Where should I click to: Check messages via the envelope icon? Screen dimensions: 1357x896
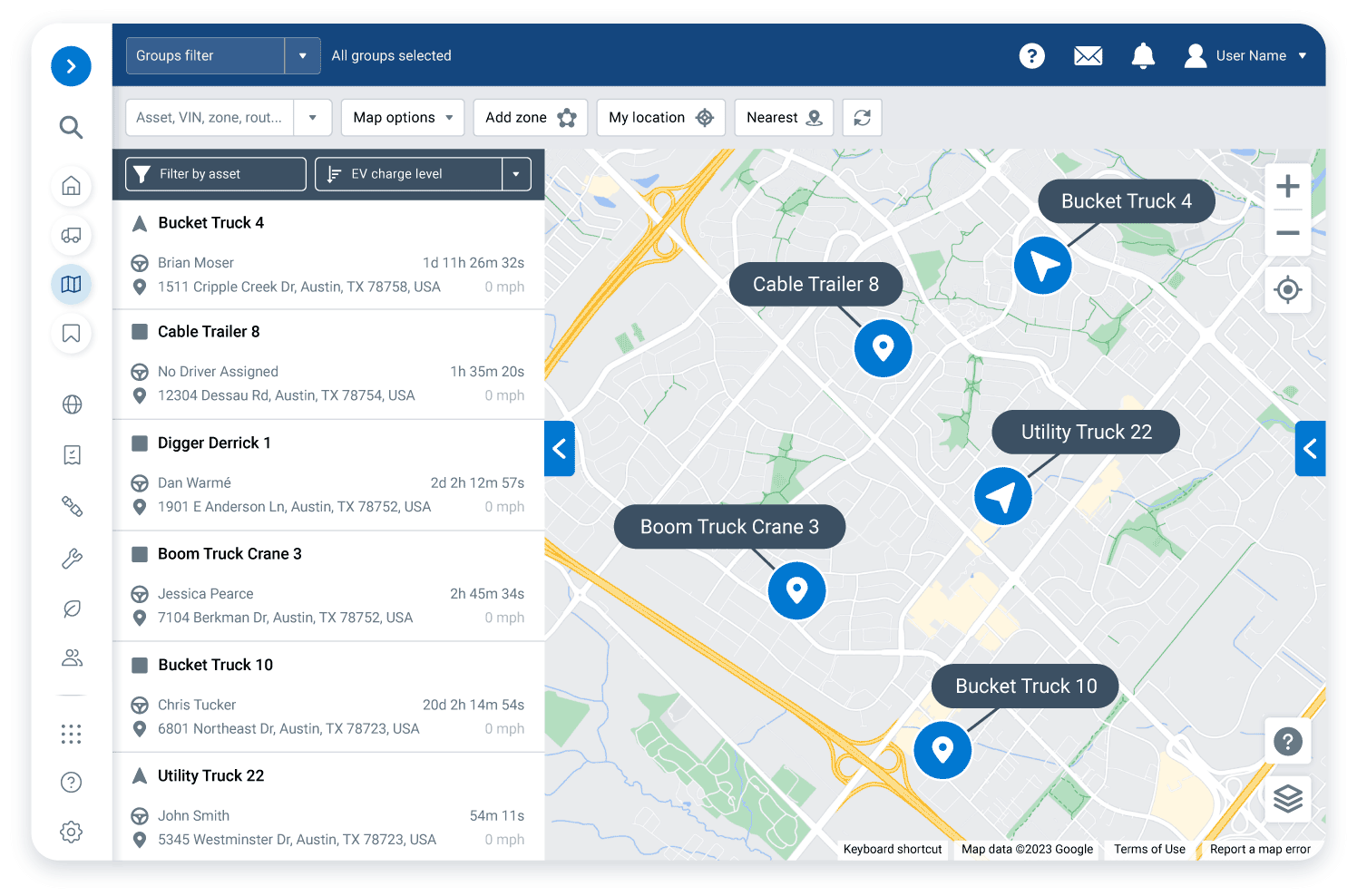(1088, 55)
